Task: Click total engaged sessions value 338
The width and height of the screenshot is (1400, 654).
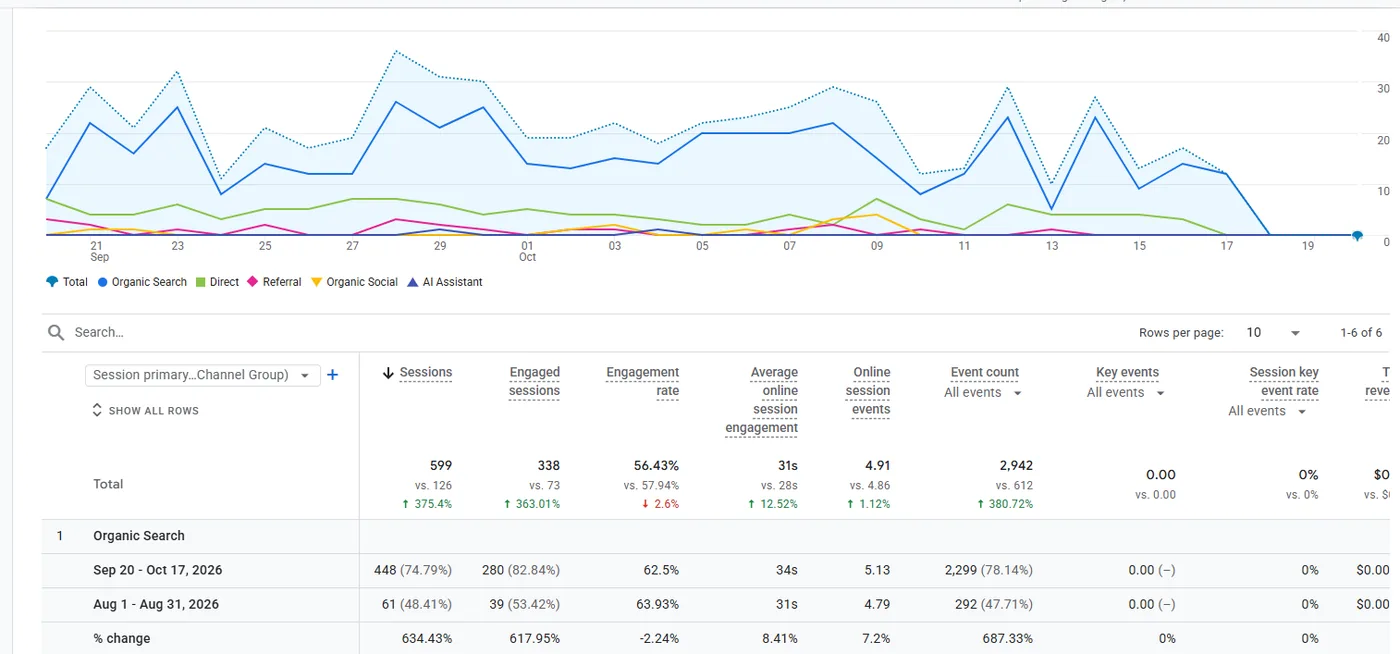Action: coord(548,465)
